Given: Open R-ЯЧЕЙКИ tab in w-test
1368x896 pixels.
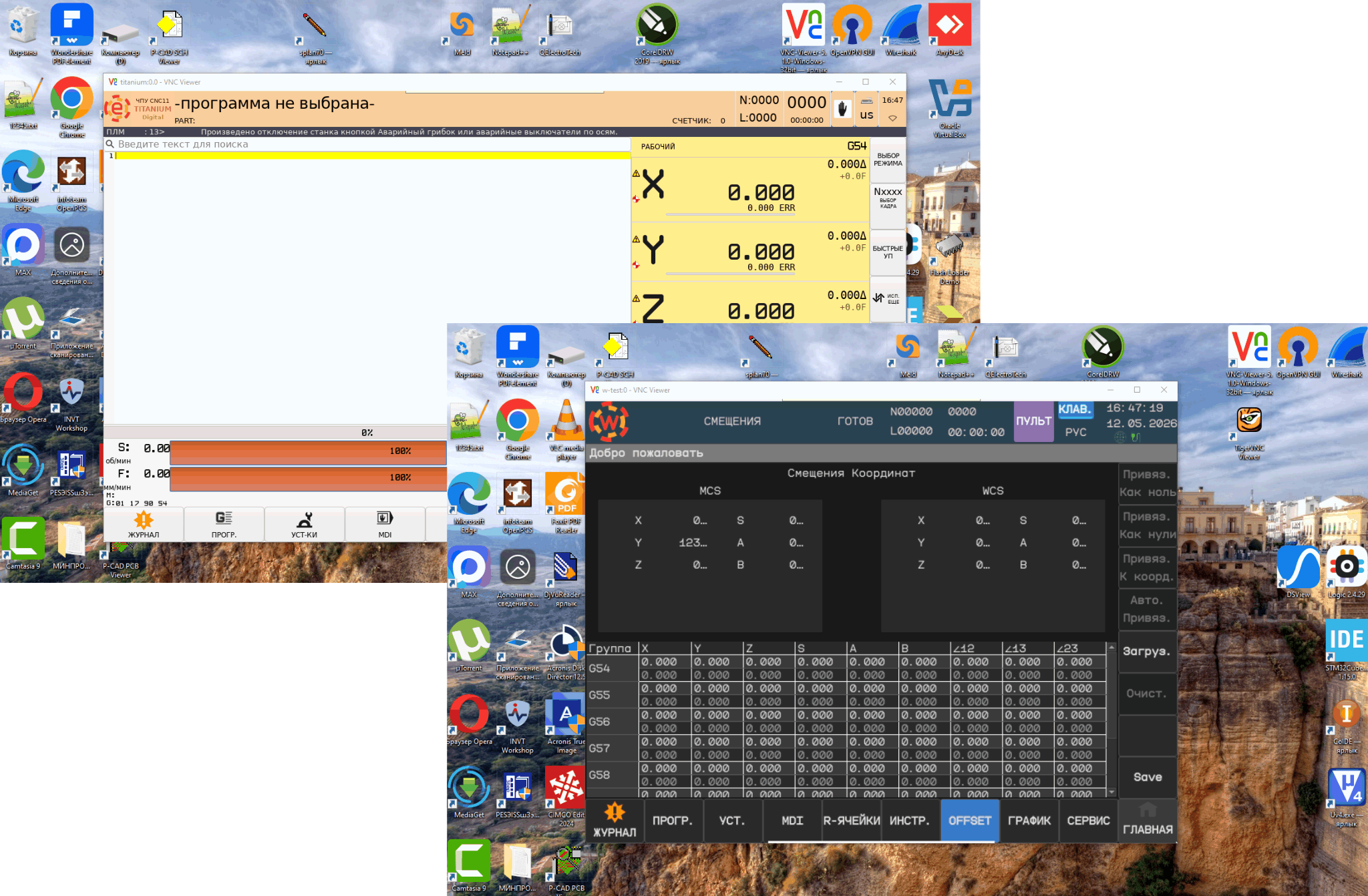Looking at the screenshot, I should (x=852, y=821).
